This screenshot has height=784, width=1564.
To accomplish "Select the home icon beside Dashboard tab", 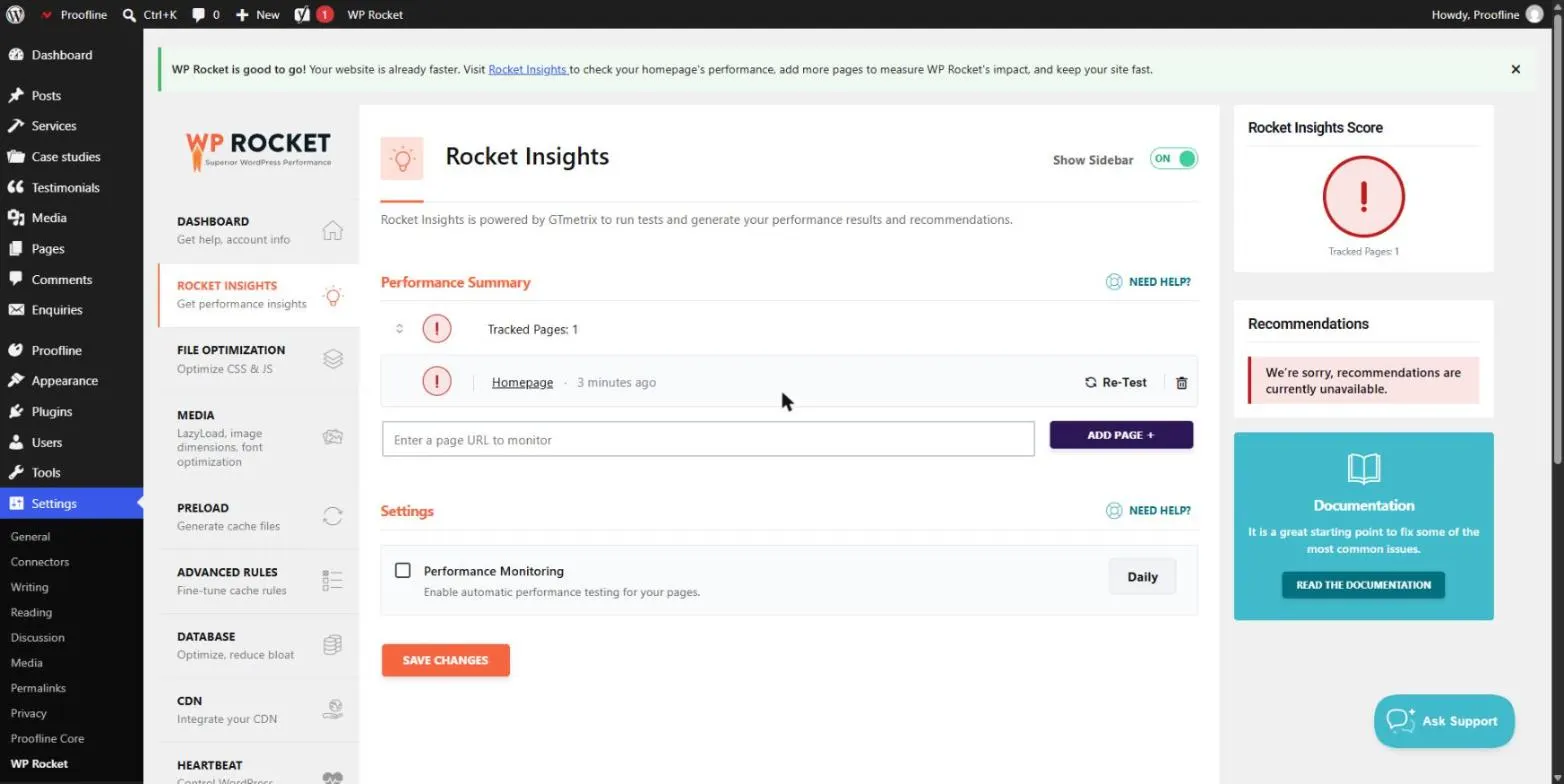I will (332, 230).
